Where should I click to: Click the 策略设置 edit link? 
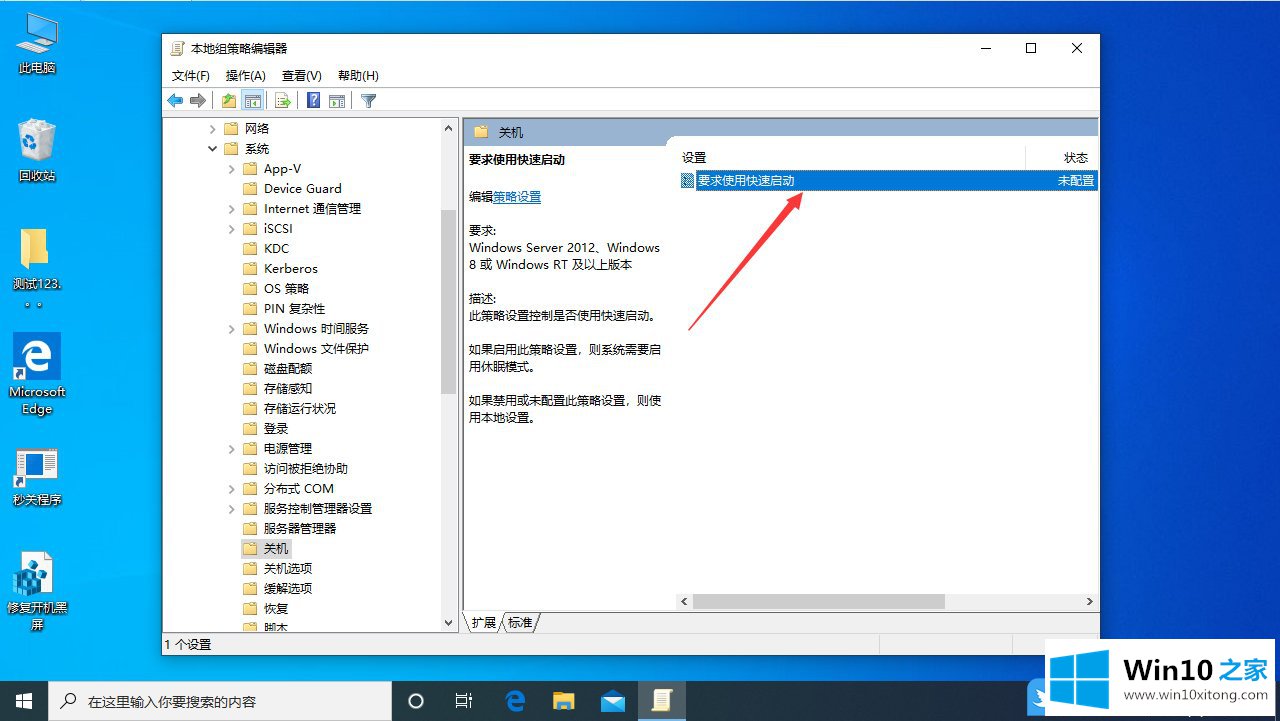tap(517, 197)
